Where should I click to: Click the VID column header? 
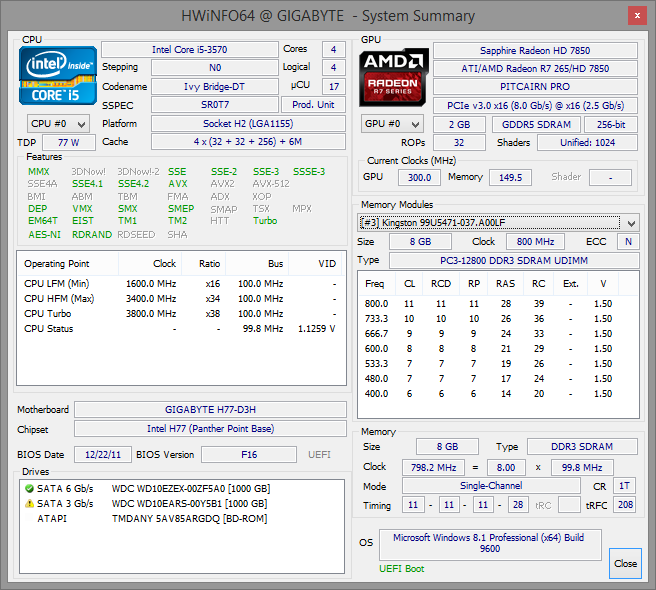pos(315,264)
